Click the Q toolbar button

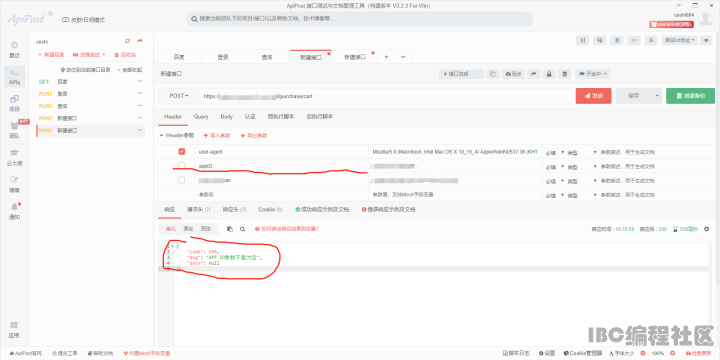[599, 40]
